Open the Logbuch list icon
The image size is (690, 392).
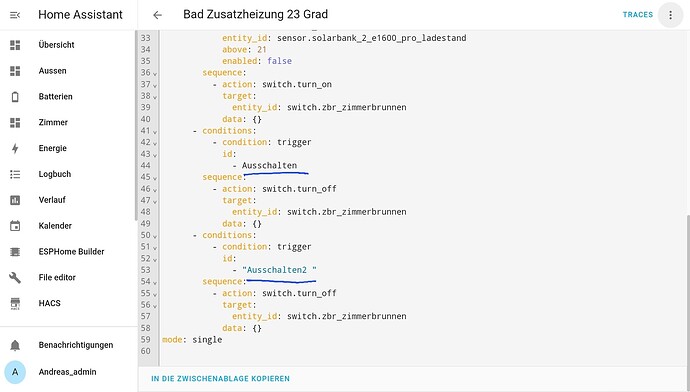coord(15,174)
